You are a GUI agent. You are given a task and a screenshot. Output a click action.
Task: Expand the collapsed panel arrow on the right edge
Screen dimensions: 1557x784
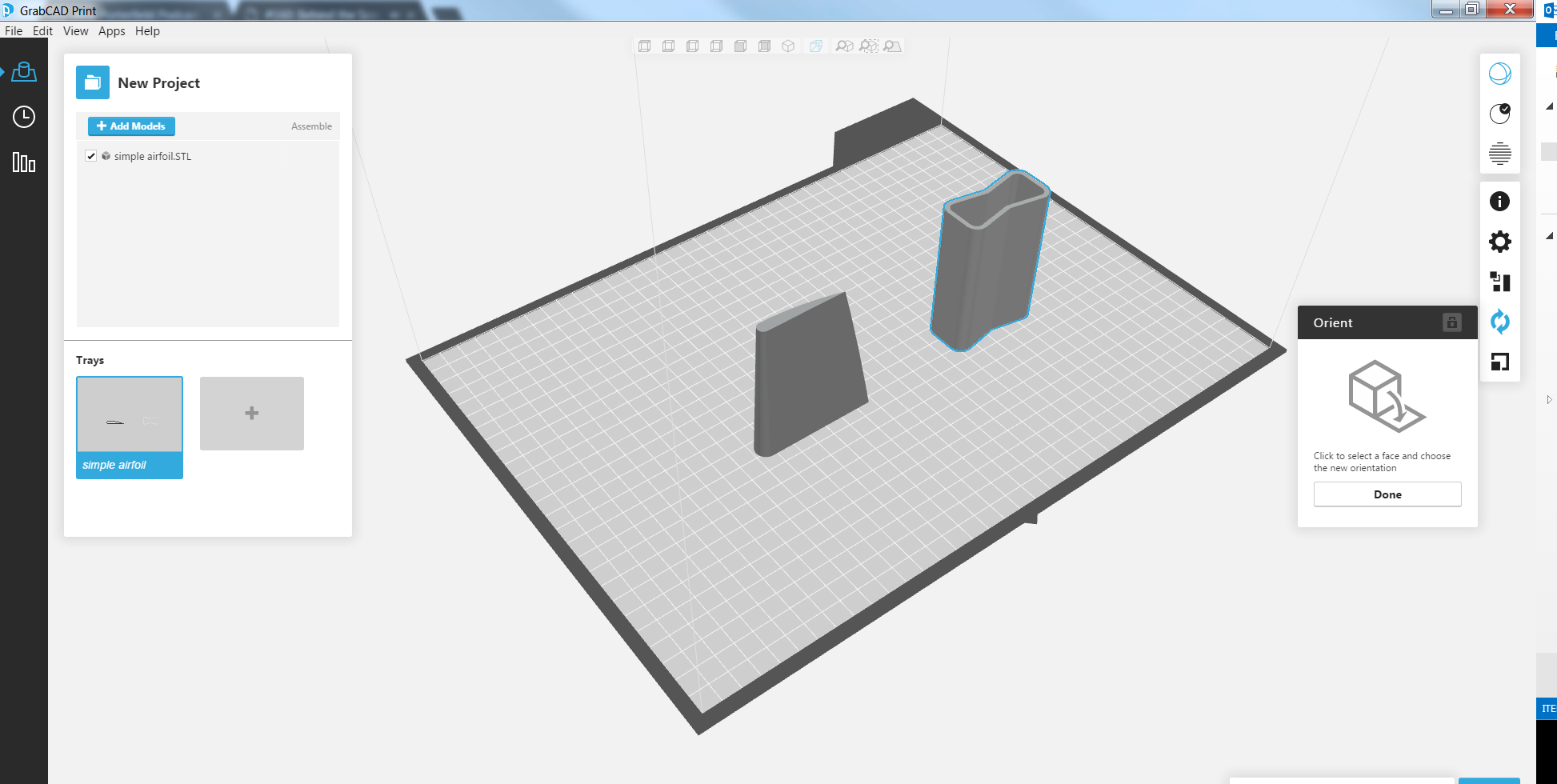pos(1550,399)
